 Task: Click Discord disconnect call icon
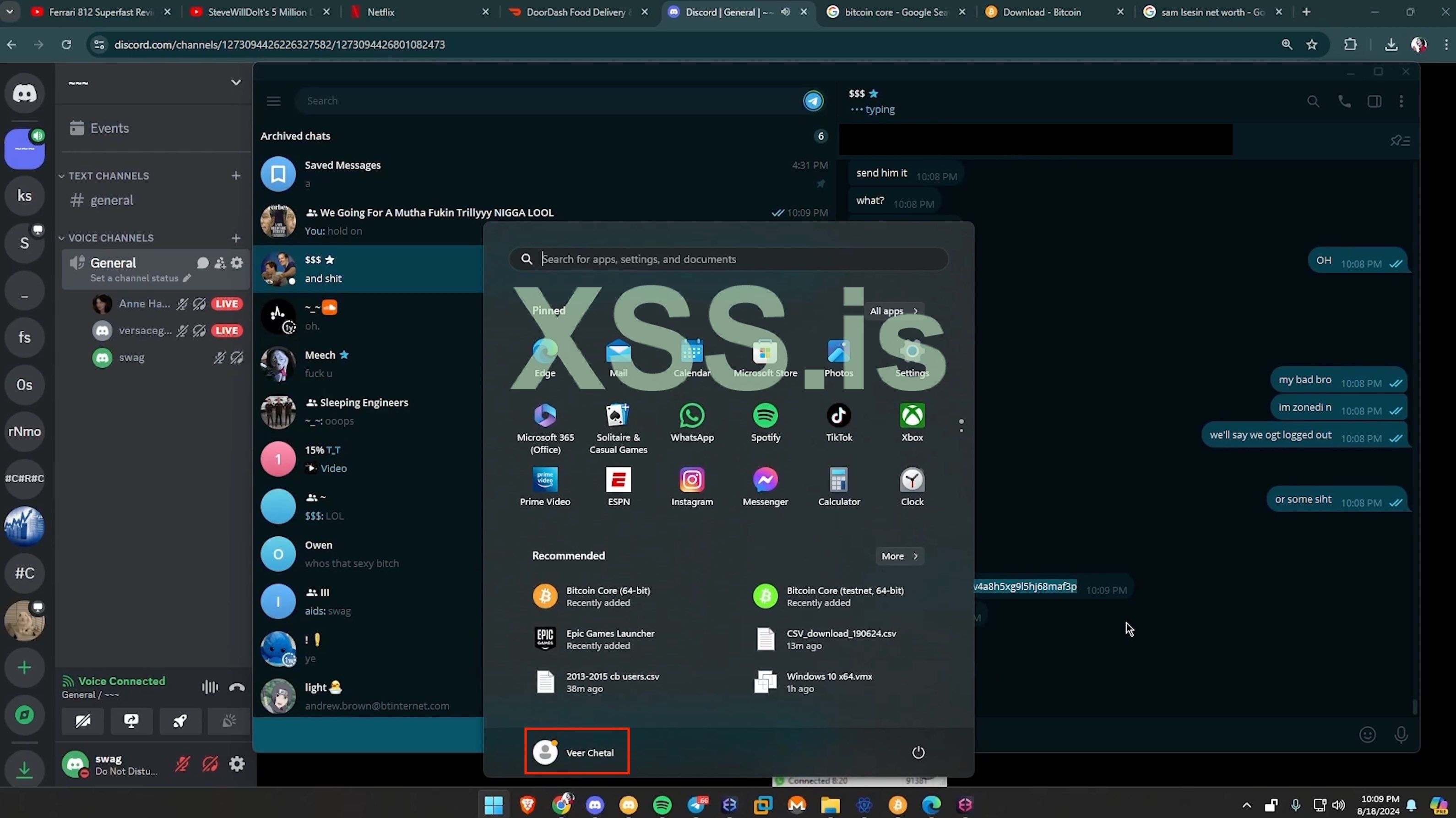pyautogui.click(x=237, y=687)
